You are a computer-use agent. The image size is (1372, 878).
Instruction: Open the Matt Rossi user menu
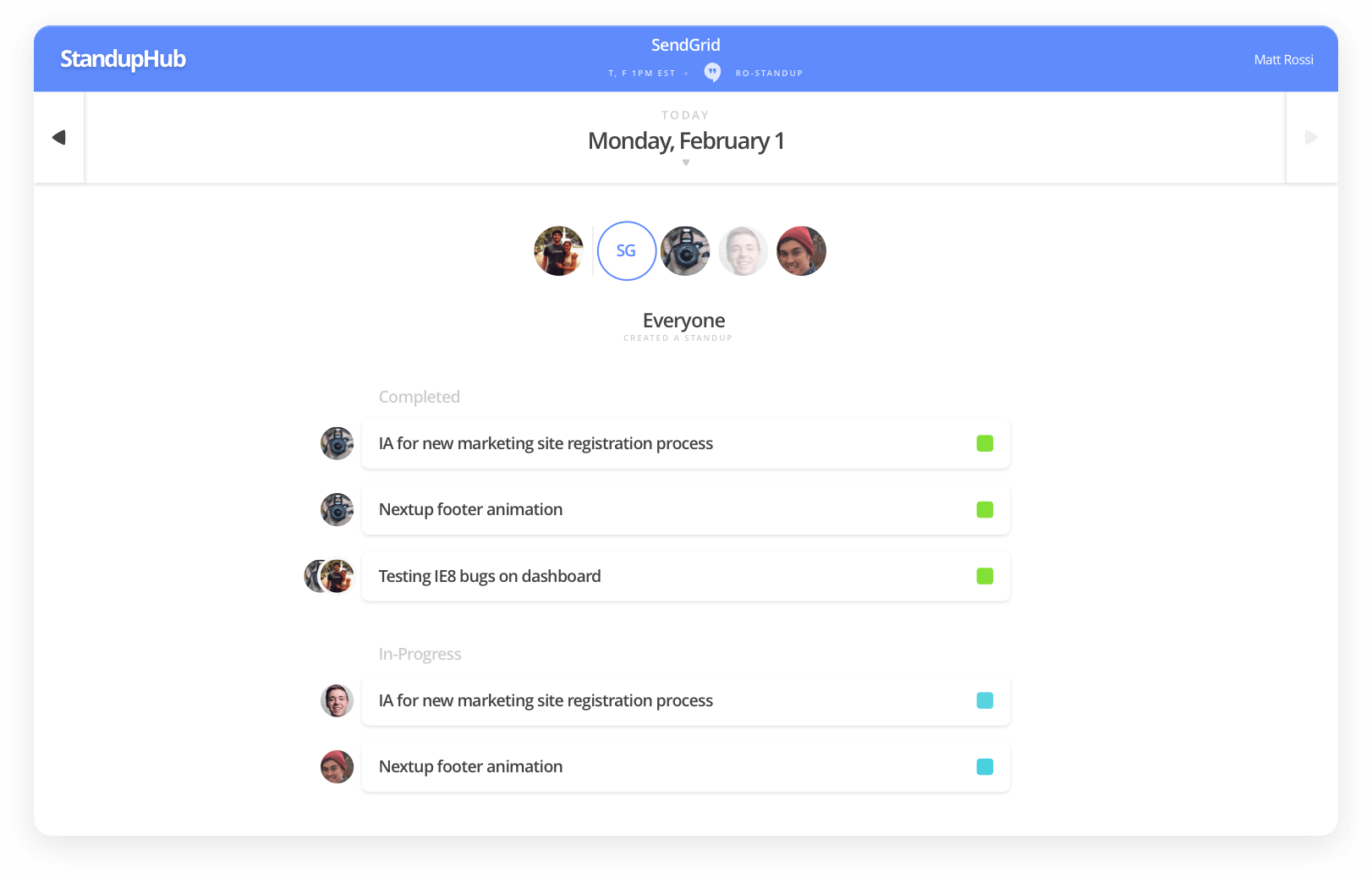(1283, 60)
